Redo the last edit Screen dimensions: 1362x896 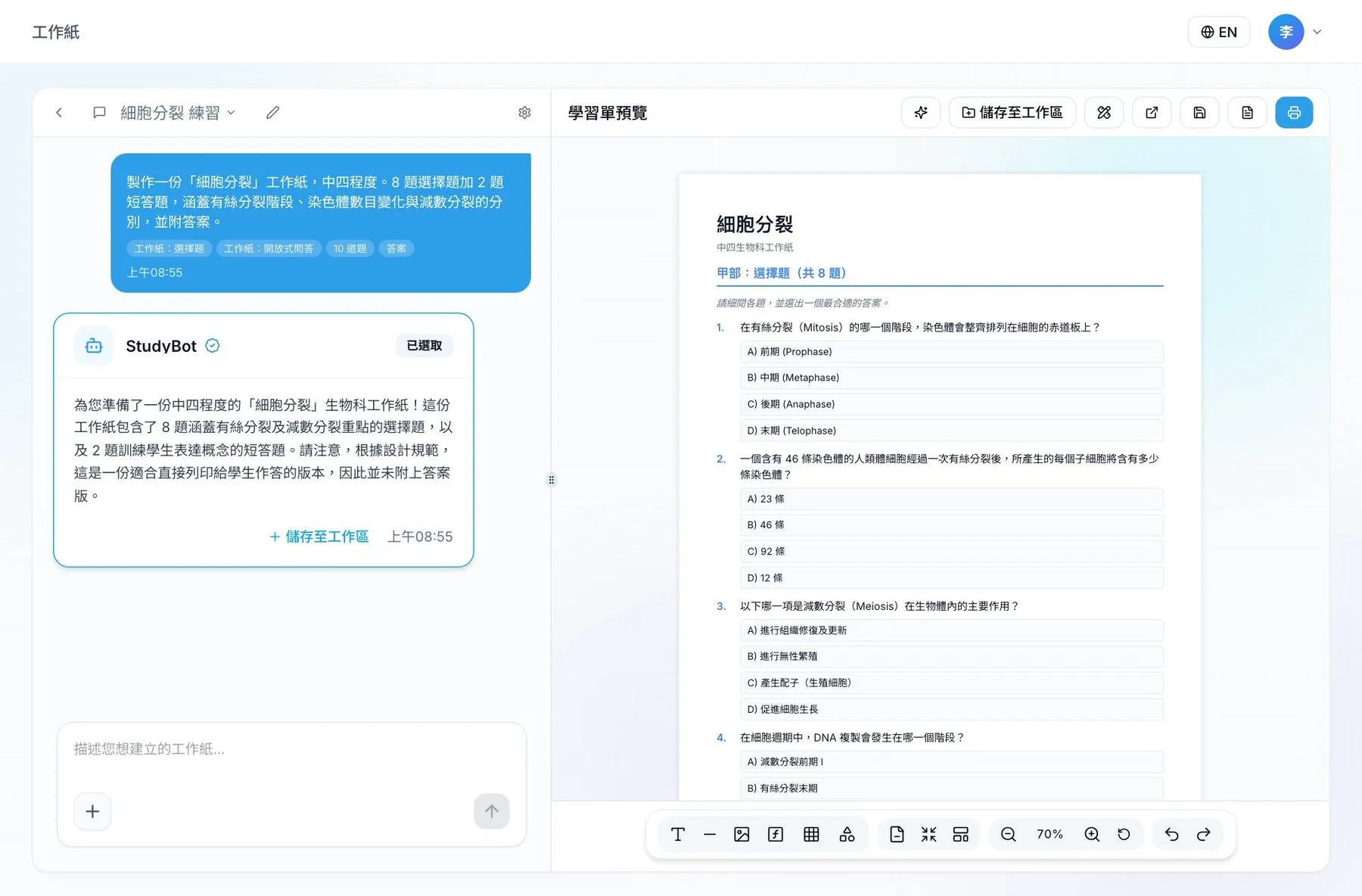coord(1204,834)
